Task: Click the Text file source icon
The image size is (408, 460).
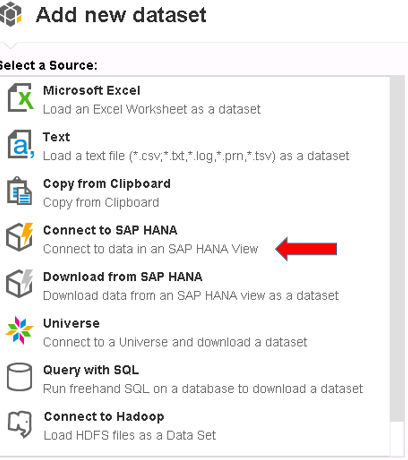Action: pos(21,144)
